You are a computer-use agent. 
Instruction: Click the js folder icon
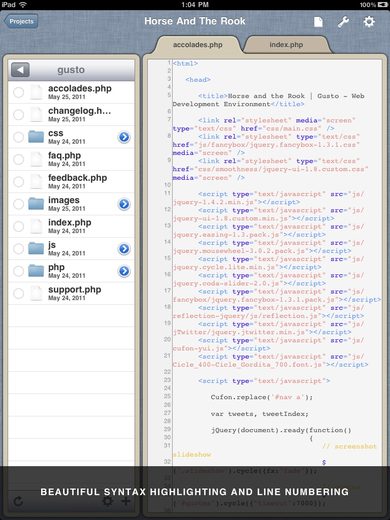(x=36, y=249)
